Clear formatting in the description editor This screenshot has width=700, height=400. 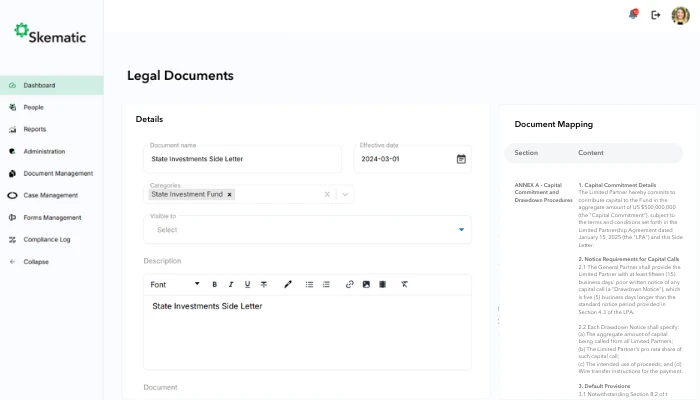404,284
